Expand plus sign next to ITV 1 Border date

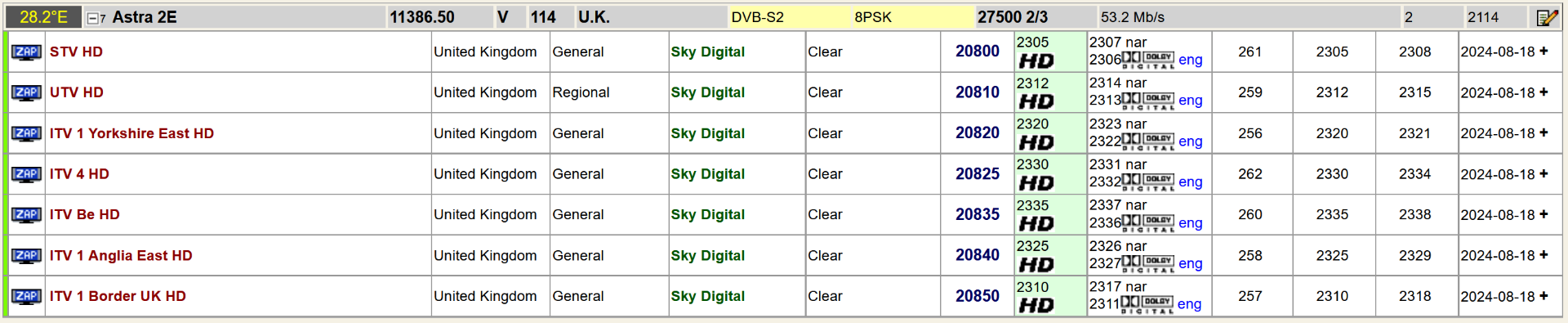pyautogui.click(x=1543, y=296)
